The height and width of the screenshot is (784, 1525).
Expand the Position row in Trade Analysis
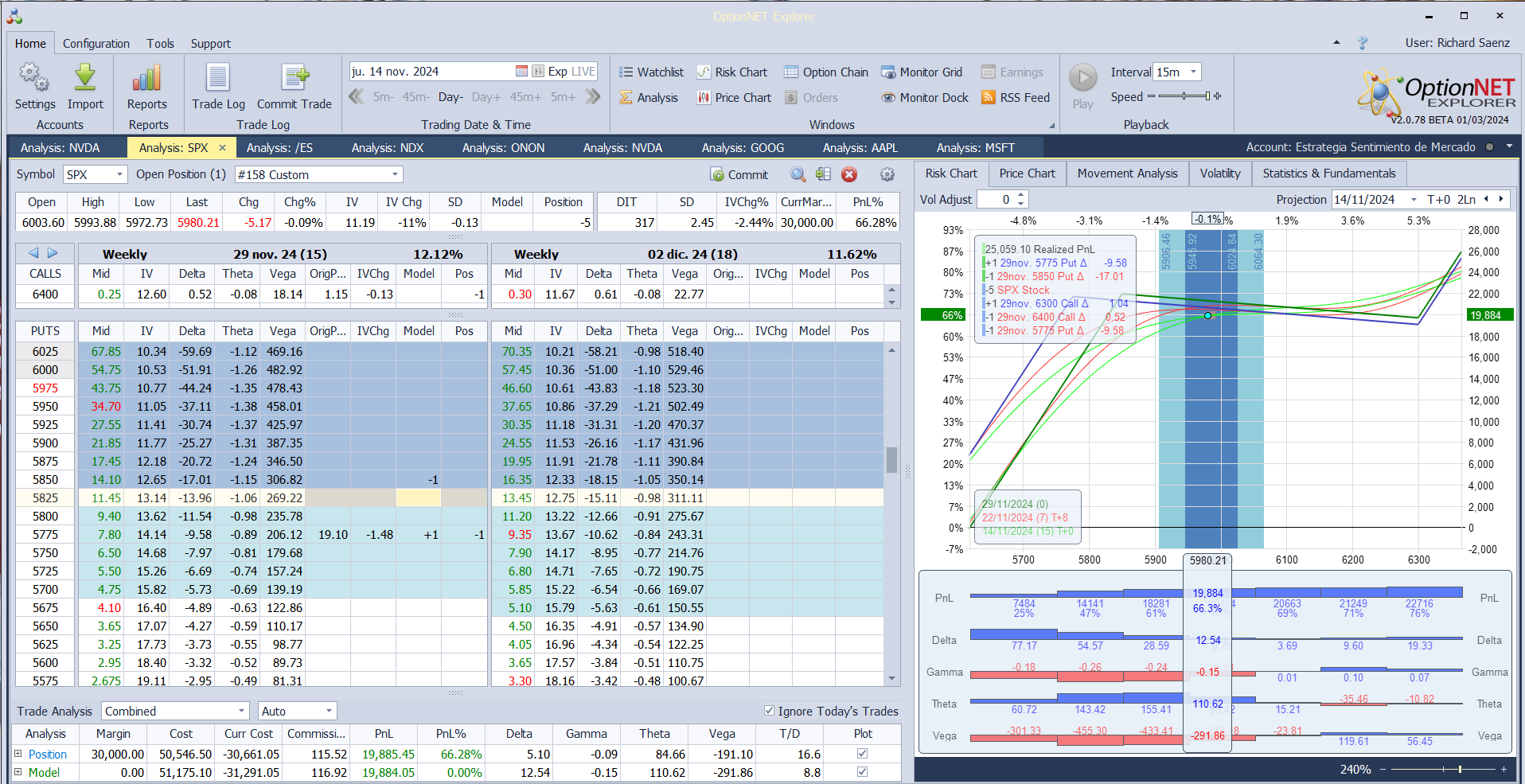(x=18, y=754)
